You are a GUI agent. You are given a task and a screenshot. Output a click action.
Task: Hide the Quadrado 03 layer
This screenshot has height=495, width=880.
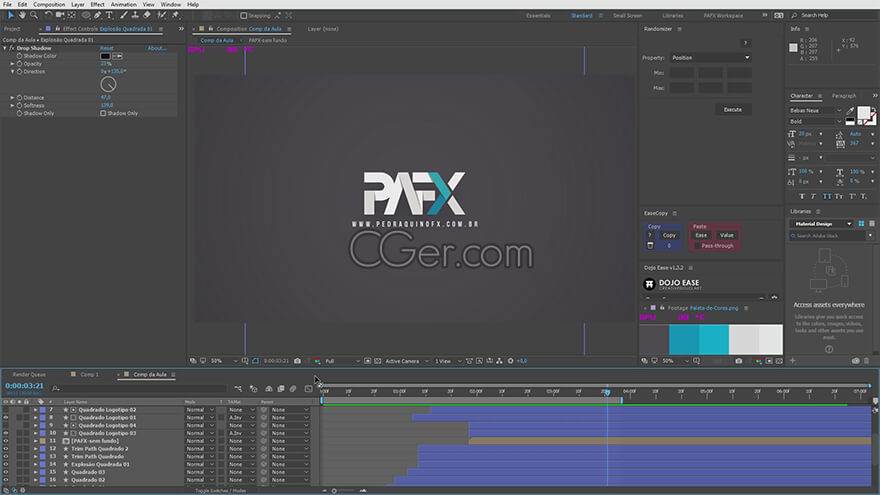pos(6,473)
